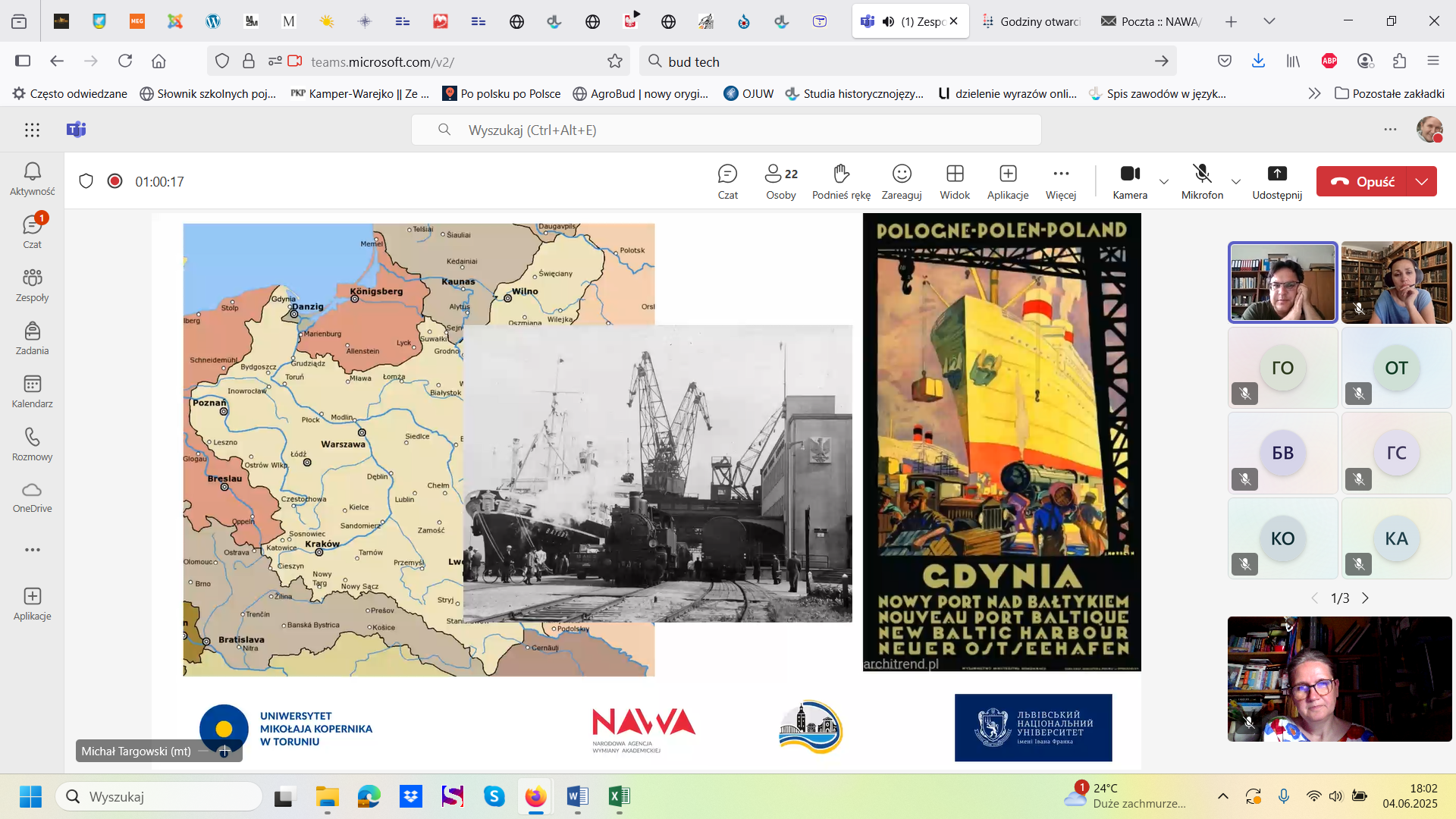Leave the meeting with Opuść
Image resolution: width=1456 pixels, height=819 pixels.
click(x=1362, y=181)
